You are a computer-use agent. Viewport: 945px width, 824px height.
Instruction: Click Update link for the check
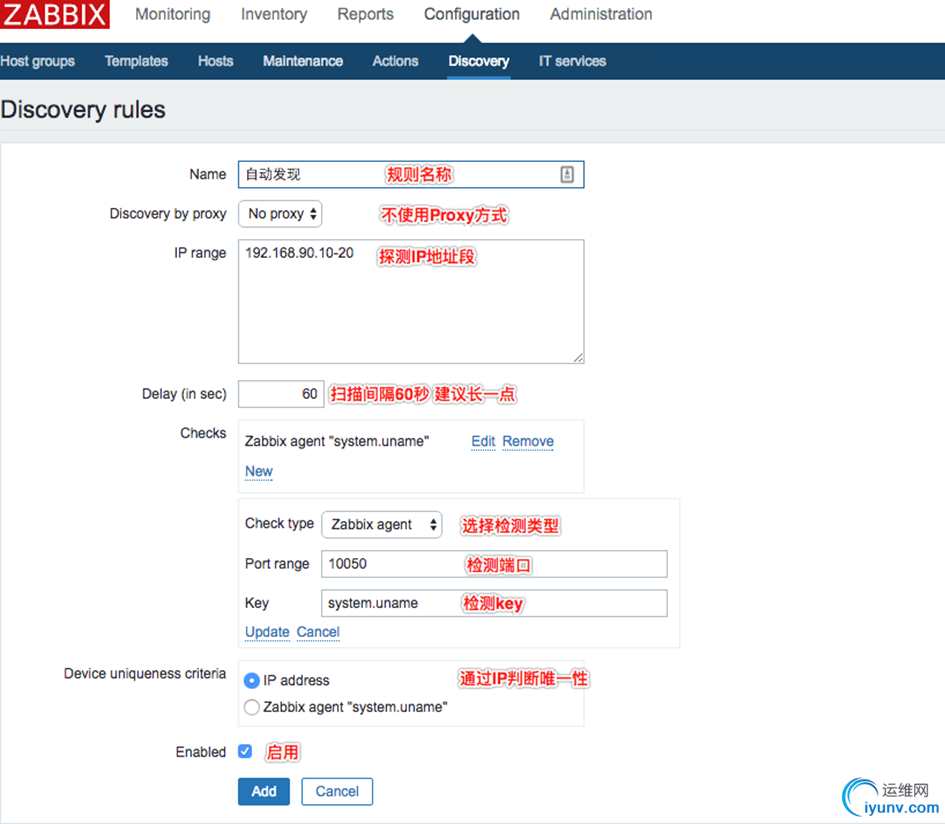(x=267, y=632)
